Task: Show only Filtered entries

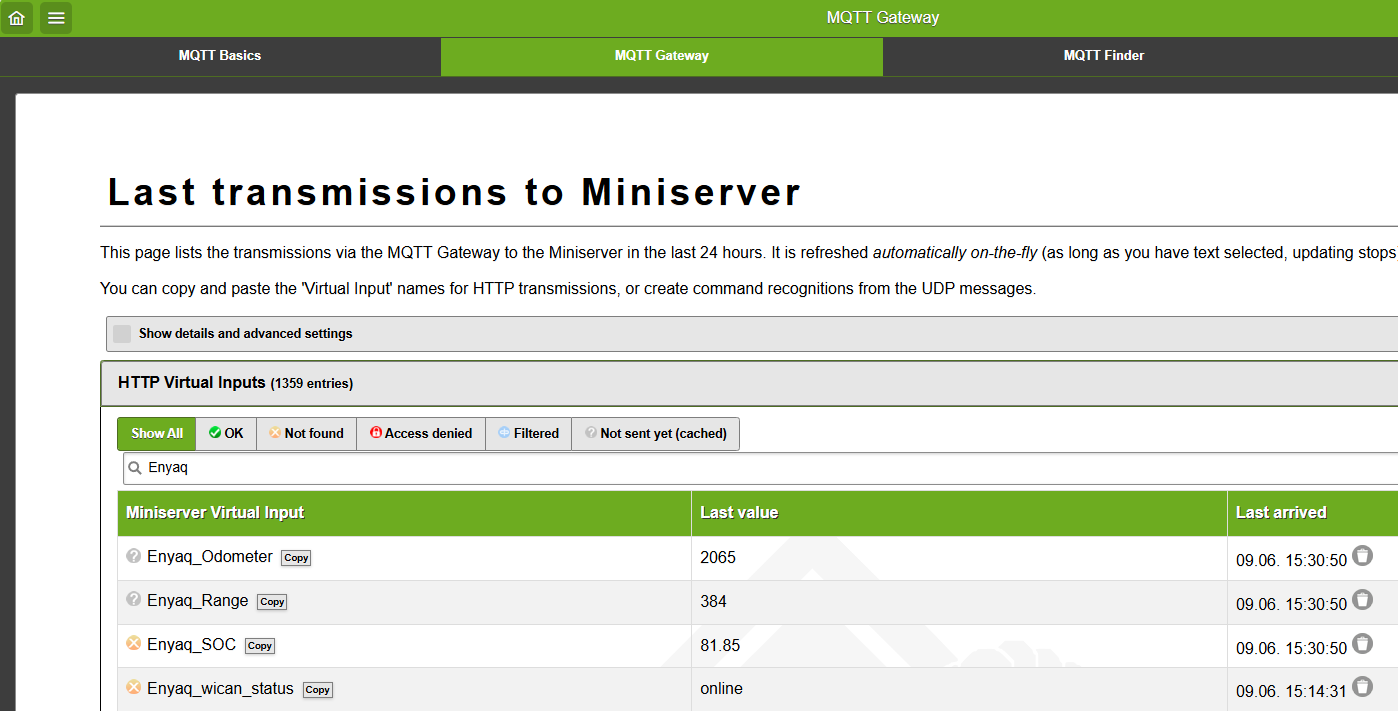Action: [528, 434]
